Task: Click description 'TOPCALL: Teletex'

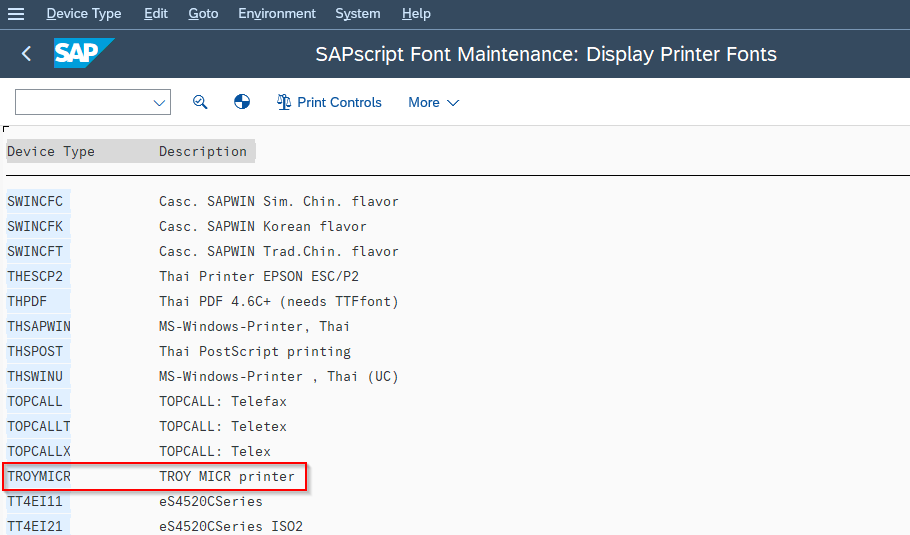Action: [223, 426]
